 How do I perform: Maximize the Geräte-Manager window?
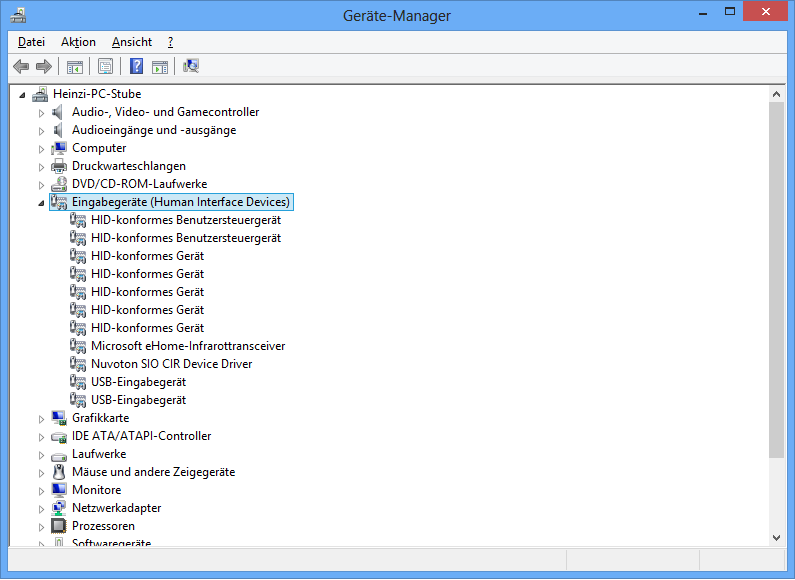[x=730, y=12]
